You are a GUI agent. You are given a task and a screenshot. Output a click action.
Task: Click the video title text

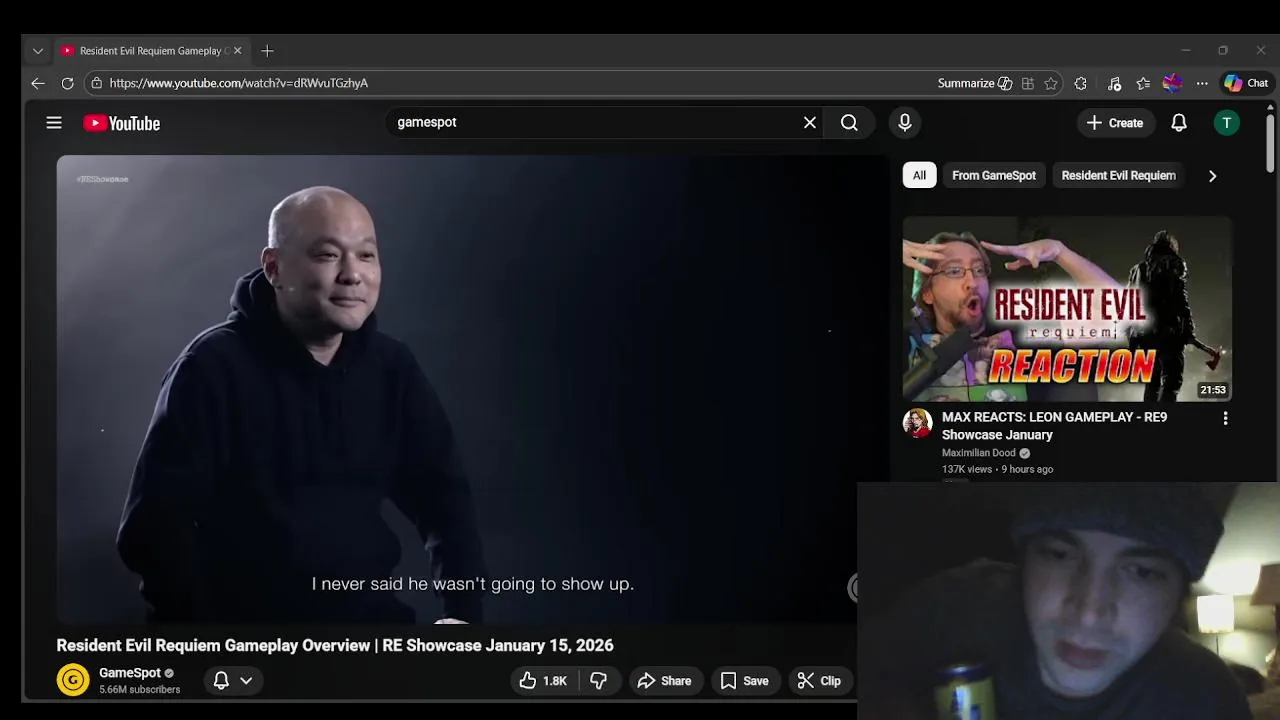pos(335,645)
